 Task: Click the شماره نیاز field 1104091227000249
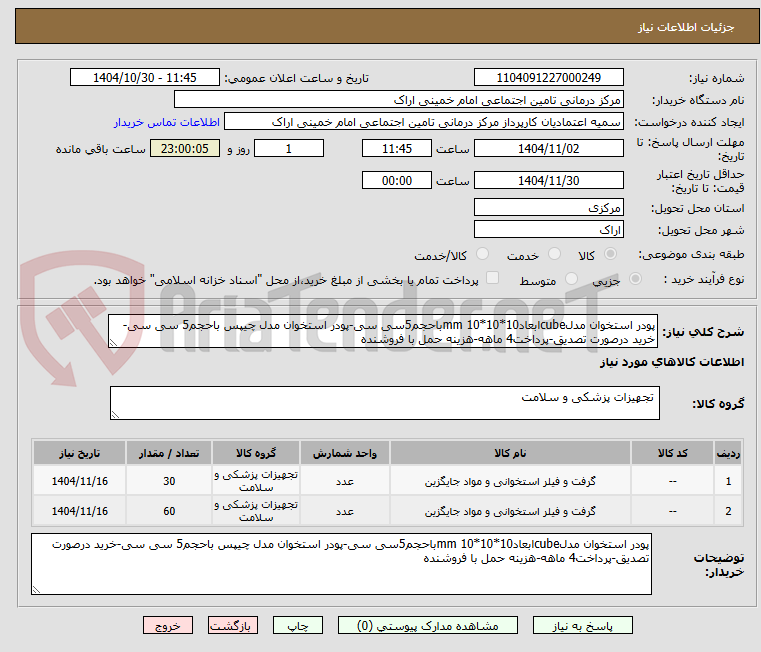[x=548, y=77]
